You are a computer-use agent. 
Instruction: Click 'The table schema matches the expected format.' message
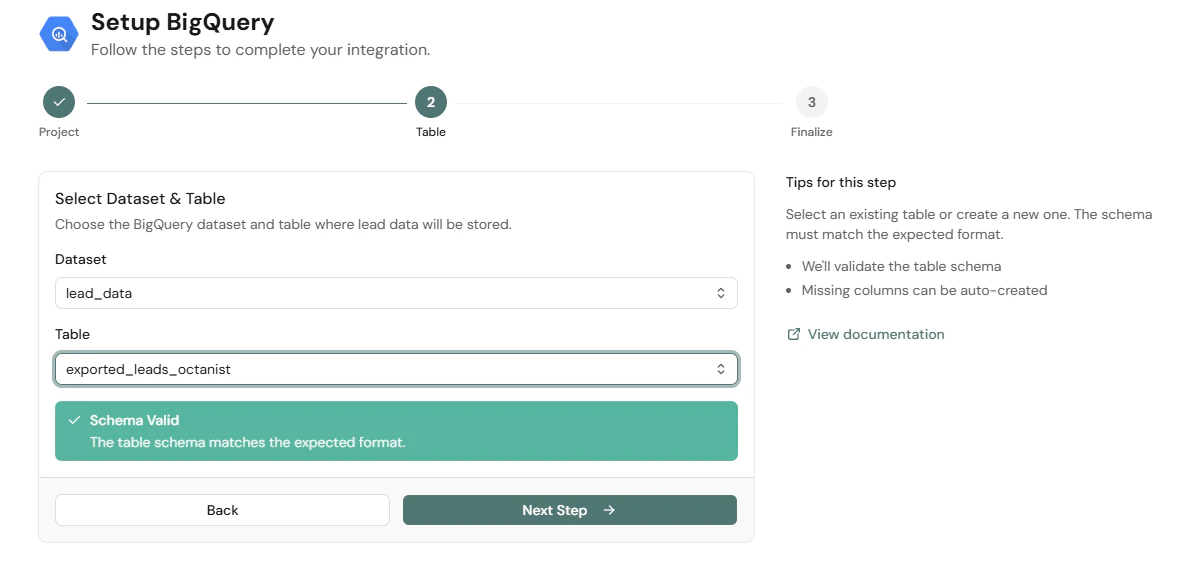247,442
